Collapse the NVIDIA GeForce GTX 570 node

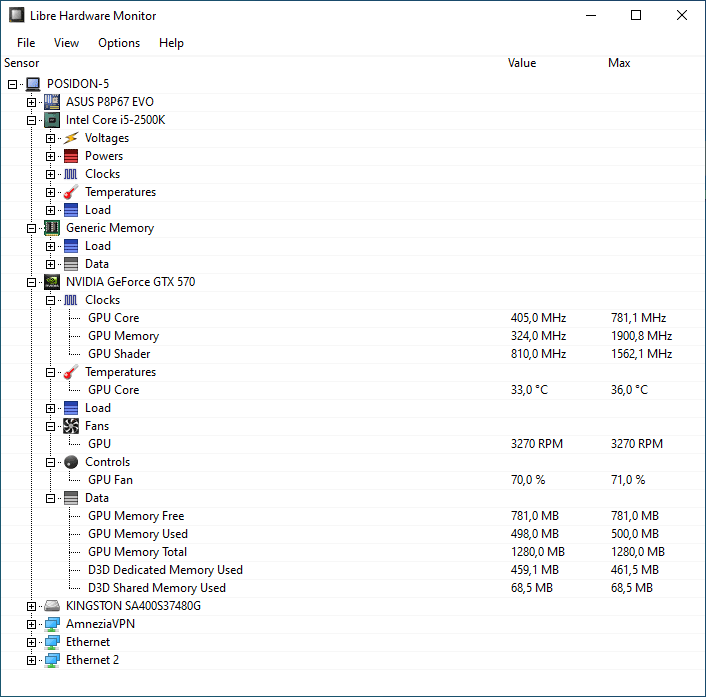click(32, 282)
